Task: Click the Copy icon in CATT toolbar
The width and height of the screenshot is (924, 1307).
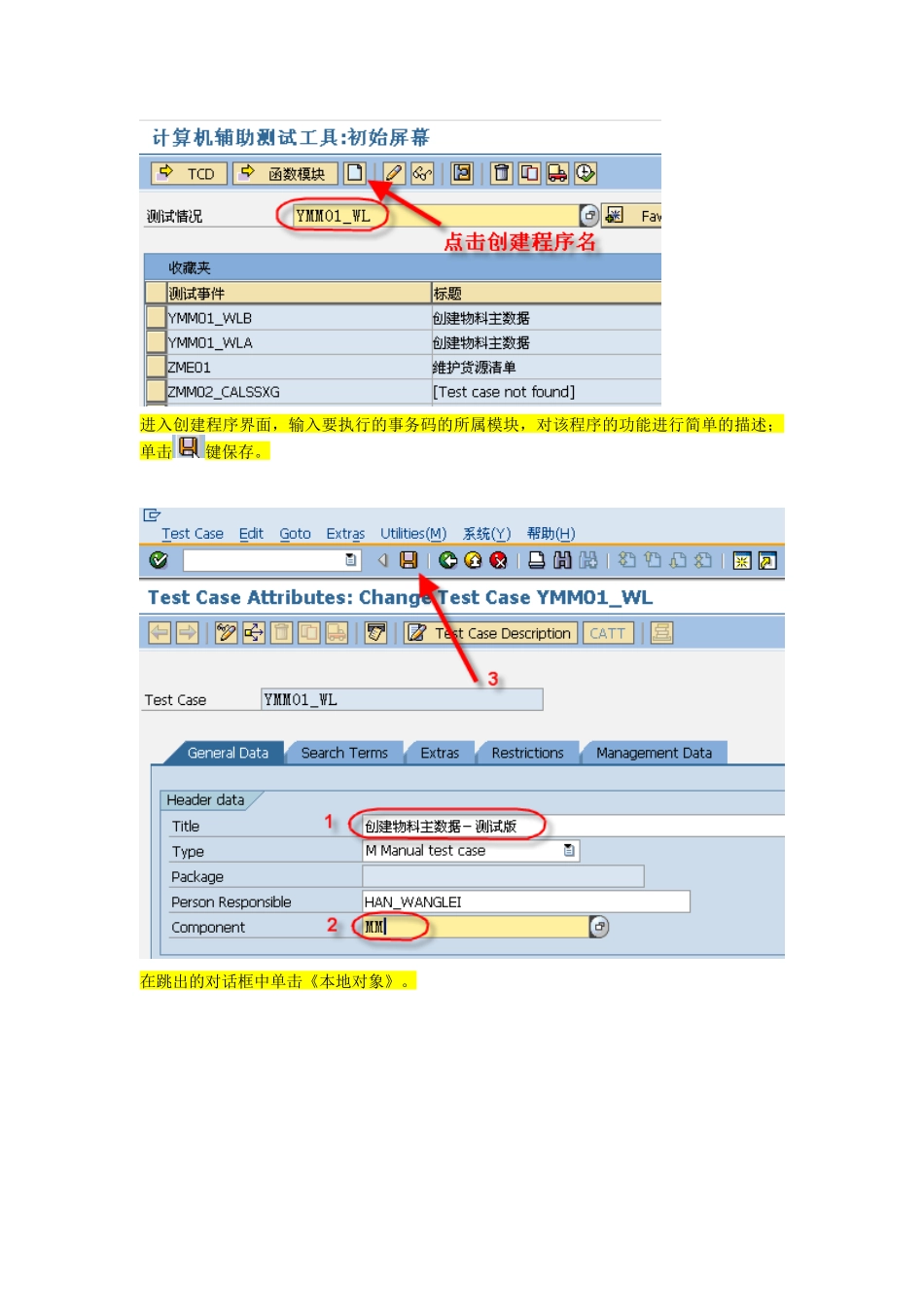Action: click(x=529, y=173)
